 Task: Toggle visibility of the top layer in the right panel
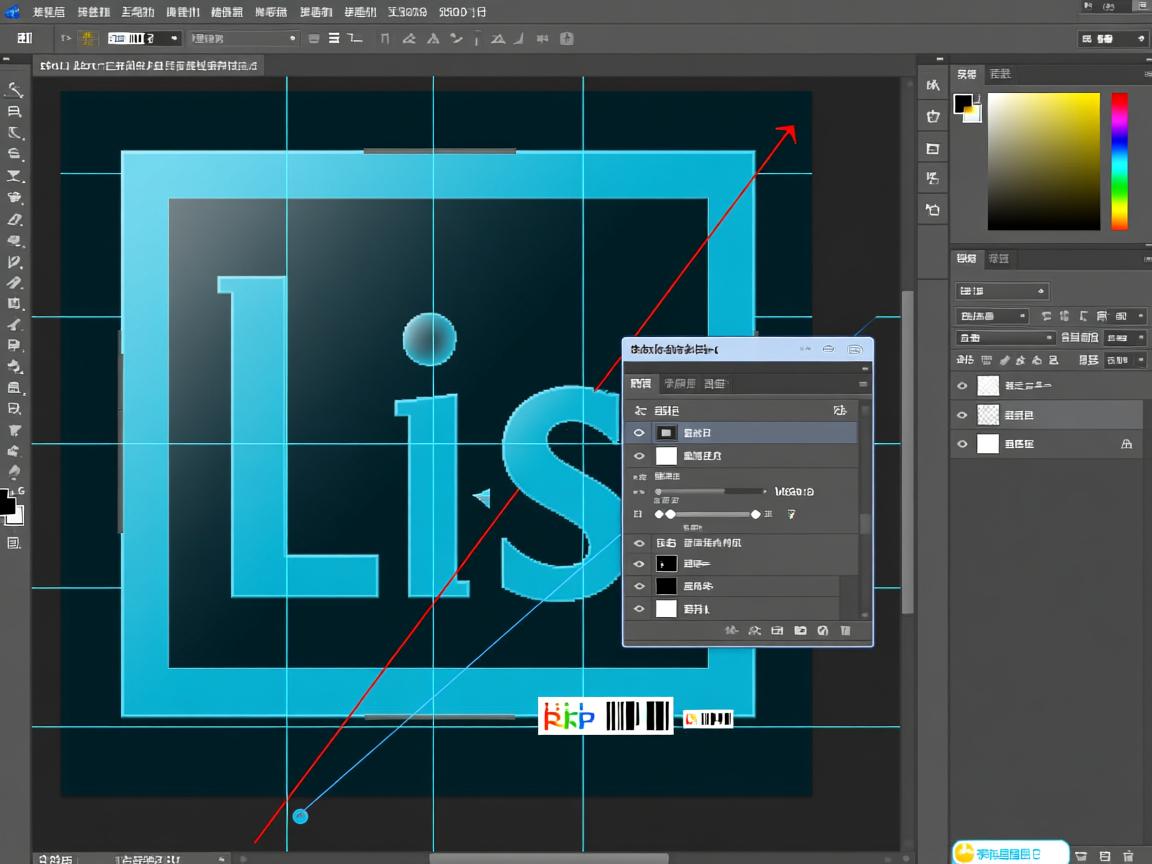pos(962,386)
